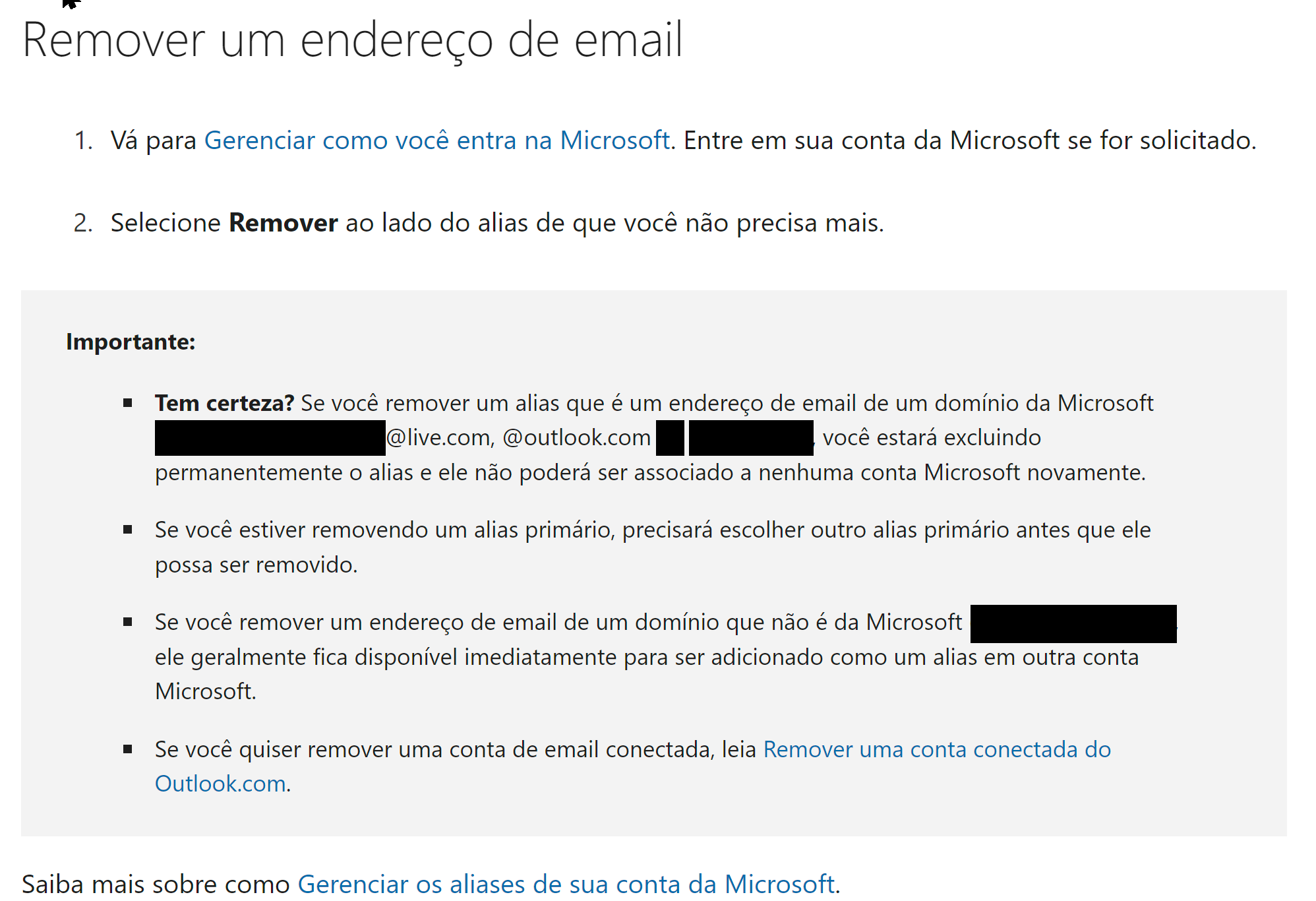Open the Gerenciar como você entra na Microsoft link
Screen dimensions: 1316x901
436,140
